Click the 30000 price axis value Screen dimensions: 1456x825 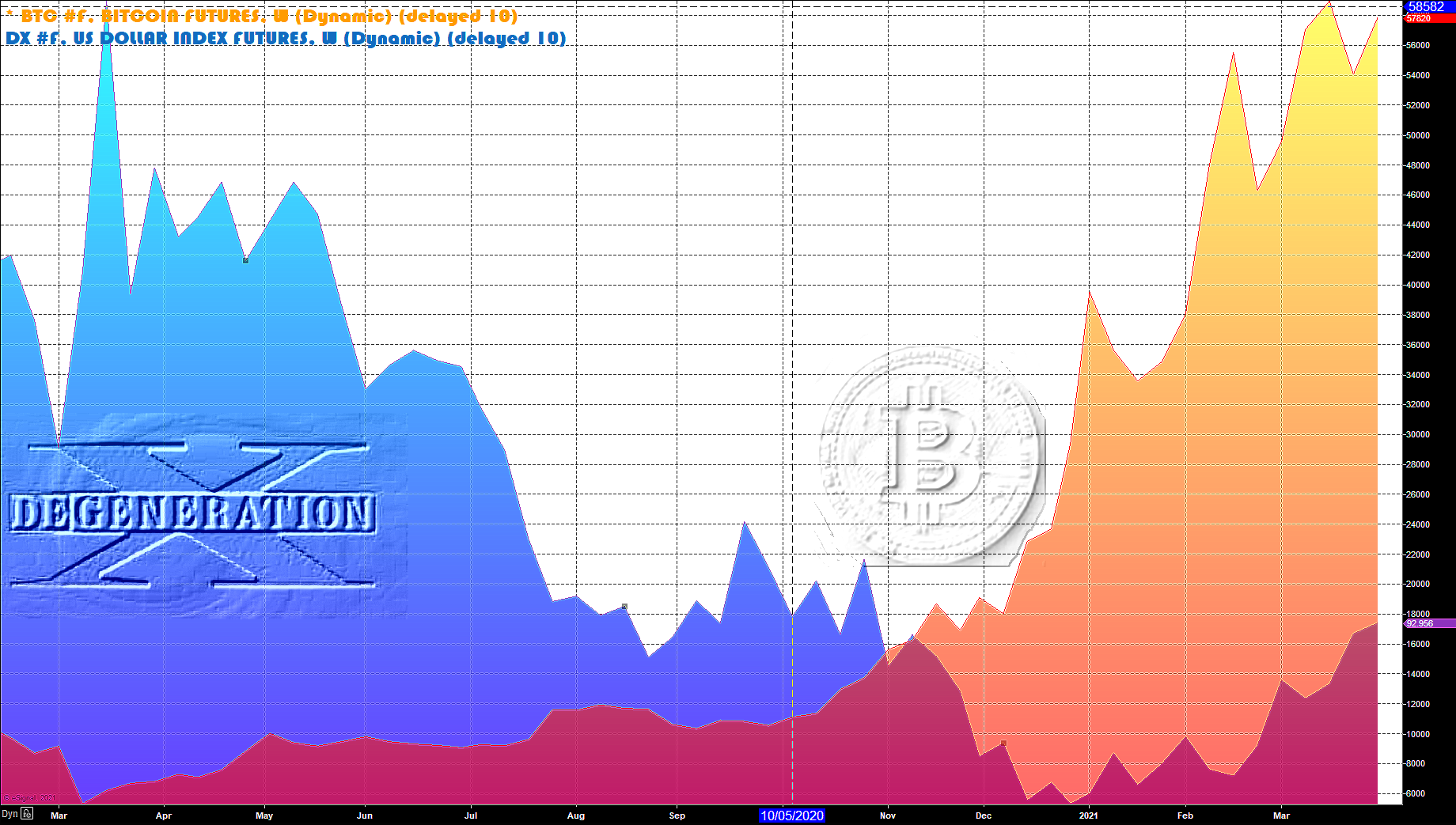click(x=1418, y=434)
